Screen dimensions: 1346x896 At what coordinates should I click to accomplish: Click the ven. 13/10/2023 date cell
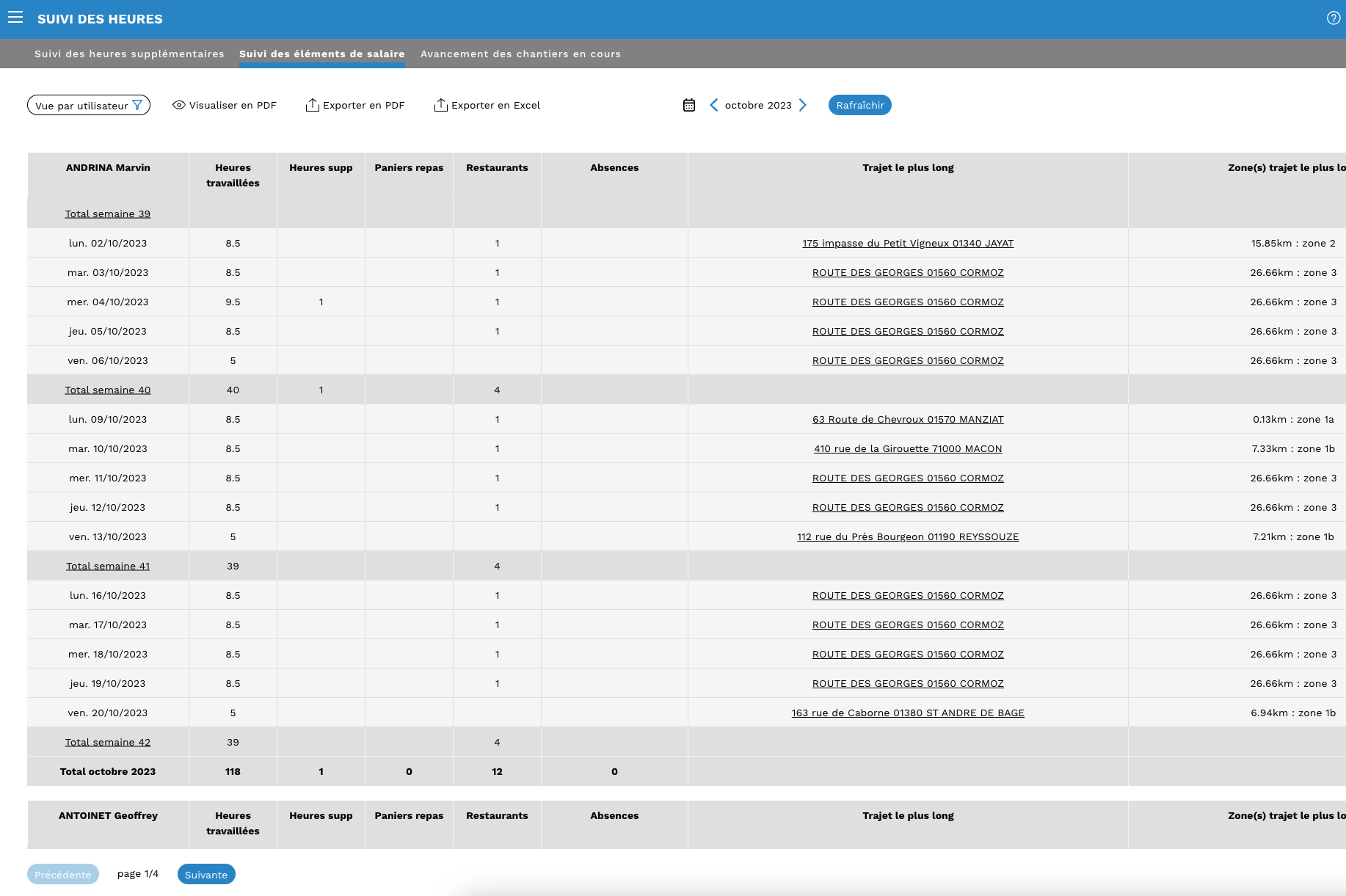click(108, 536)
